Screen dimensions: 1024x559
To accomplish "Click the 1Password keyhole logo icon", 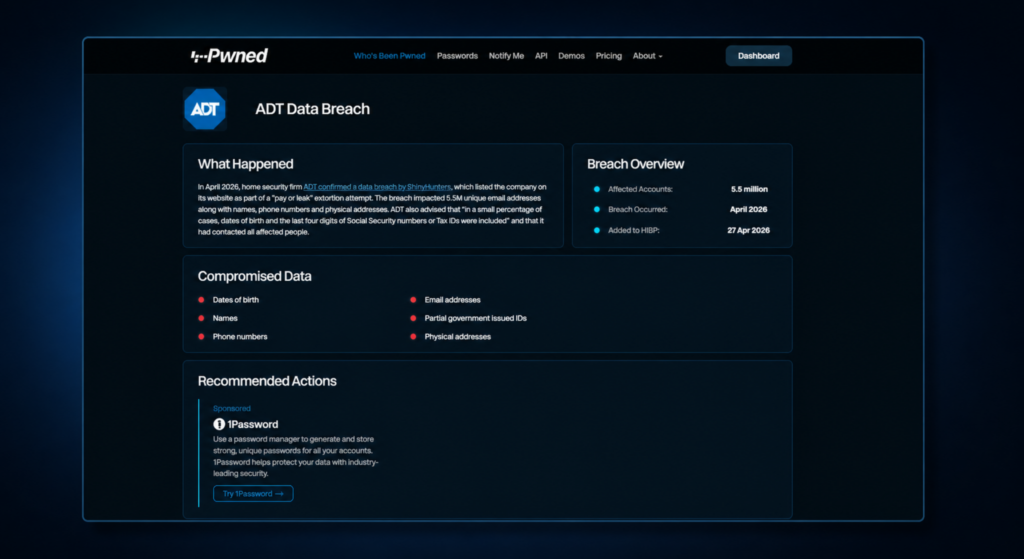I will [219, 424].
